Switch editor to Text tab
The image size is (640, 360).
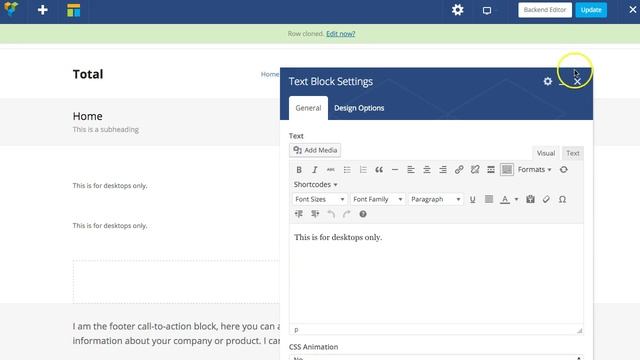[x=573, y=153]
